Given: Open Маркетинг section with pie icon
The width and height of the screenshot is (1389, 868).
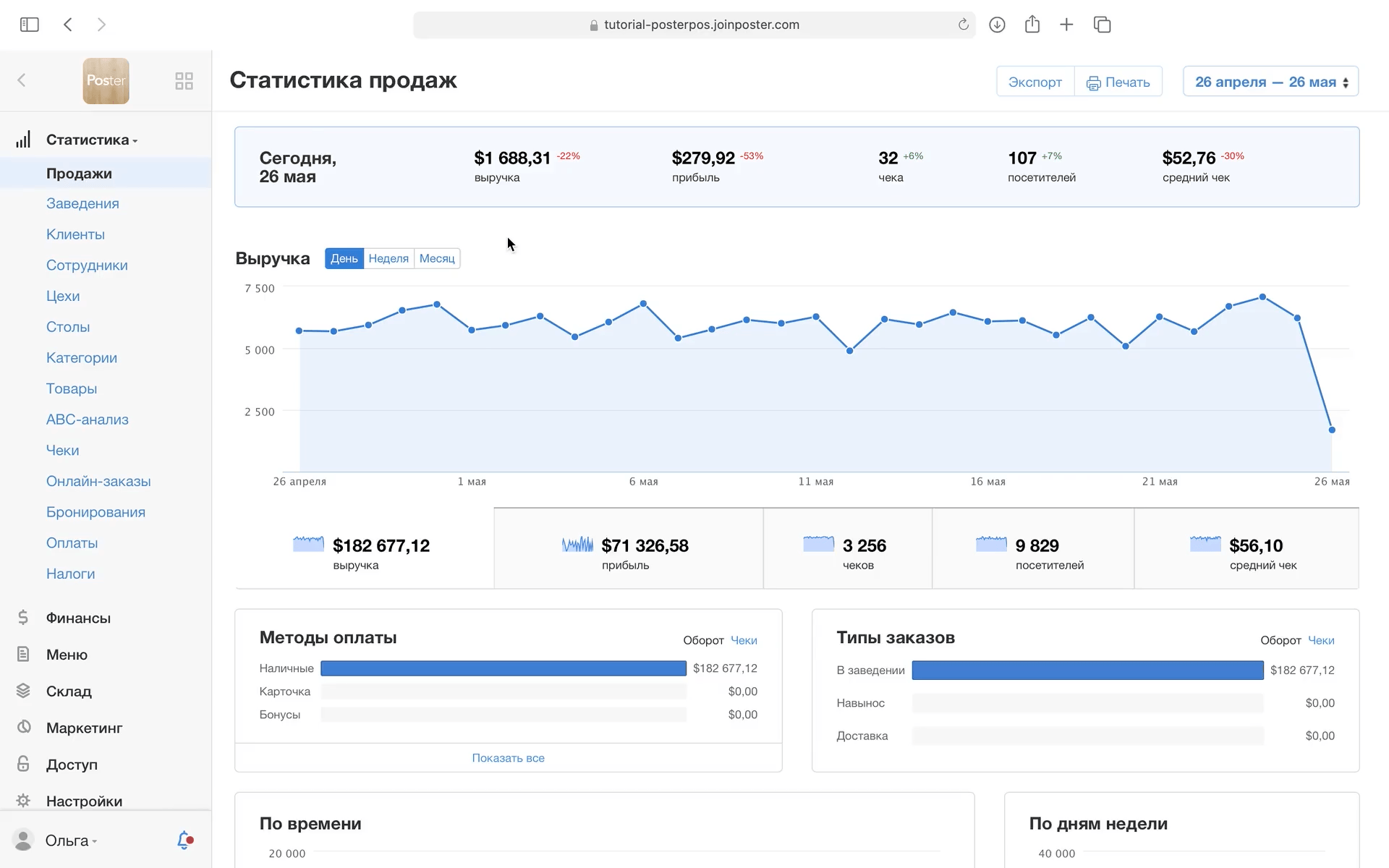Looking at the screenshot, I should coord(83,728).
